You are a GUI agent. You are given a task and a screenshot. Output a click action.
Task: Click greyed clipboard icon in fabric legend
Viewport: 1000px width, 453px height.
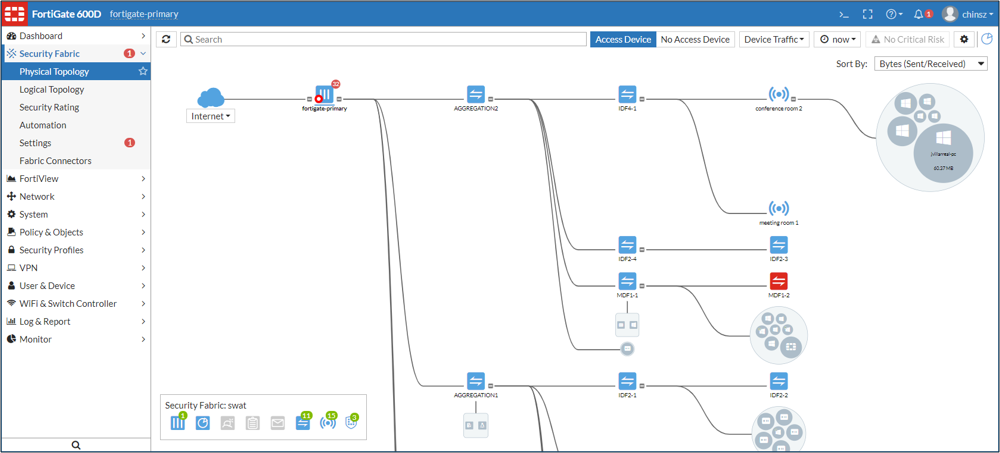pyautogui.click(x=253, y=423)
